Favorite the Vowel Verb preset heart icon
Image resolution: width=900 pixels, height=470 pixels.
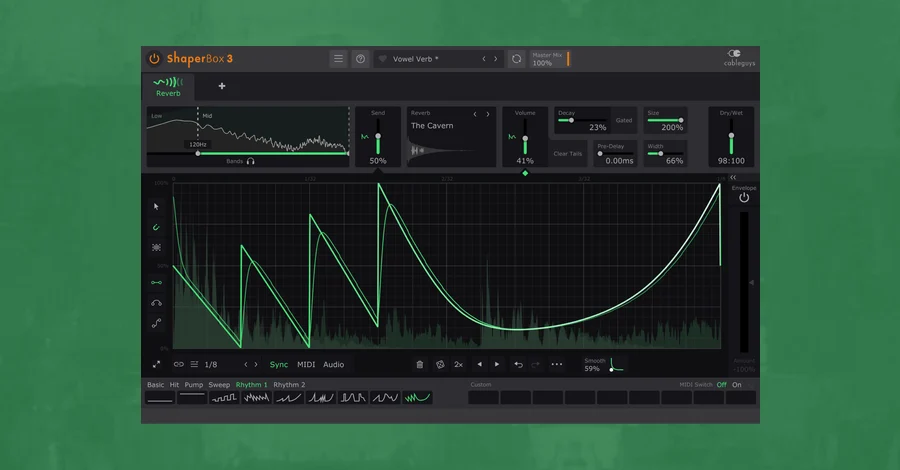click(382, 59)
